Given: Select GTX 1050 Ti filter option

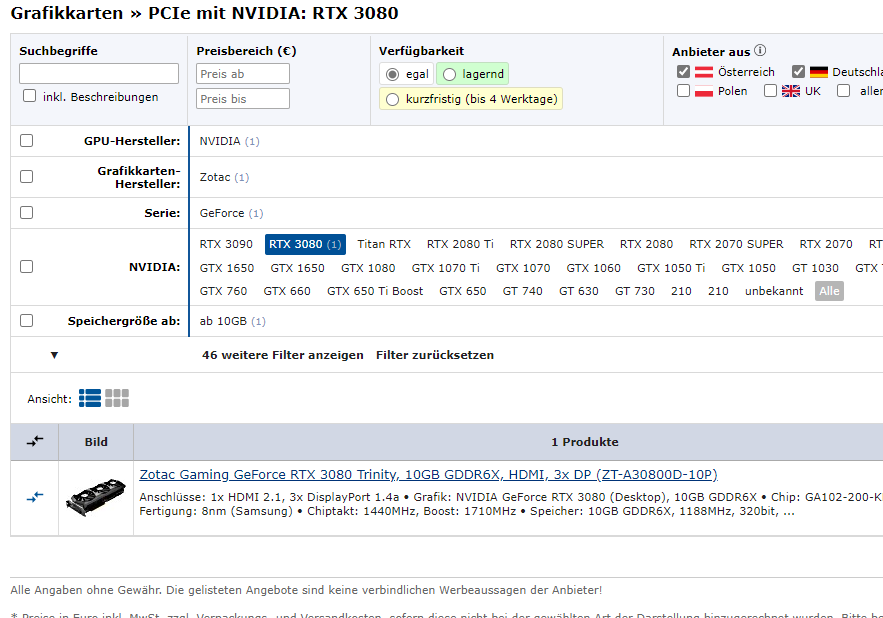Looking at the screenshot, I should [671, 268].
